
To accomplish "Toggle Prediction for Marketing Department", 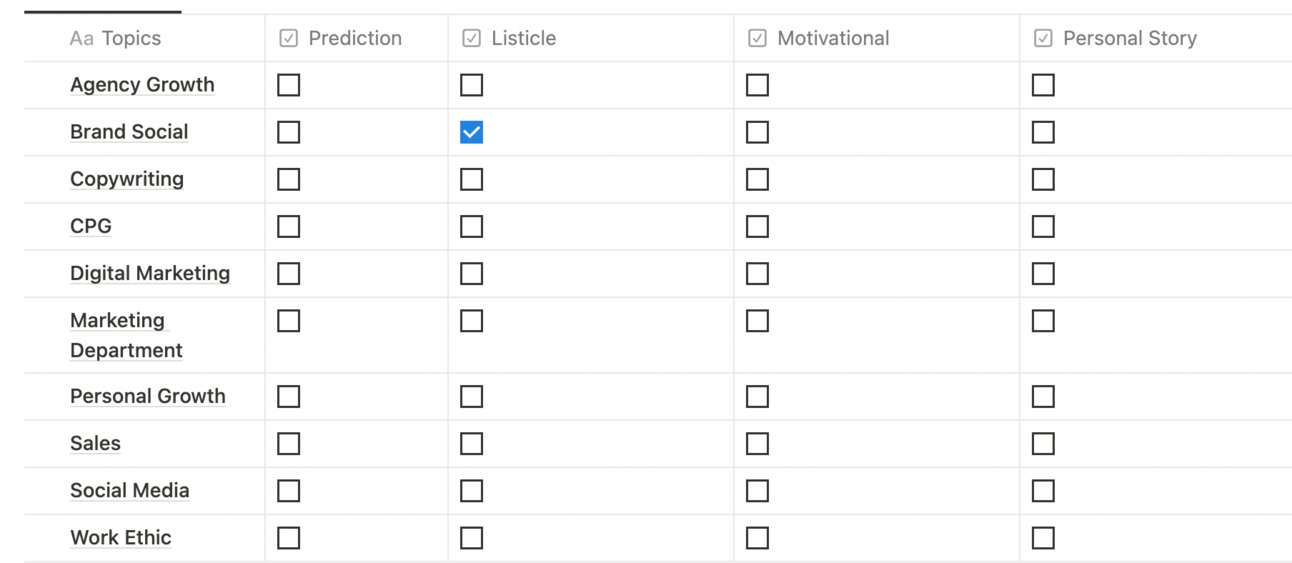I will pyautogui.click(x=288, y=320).
